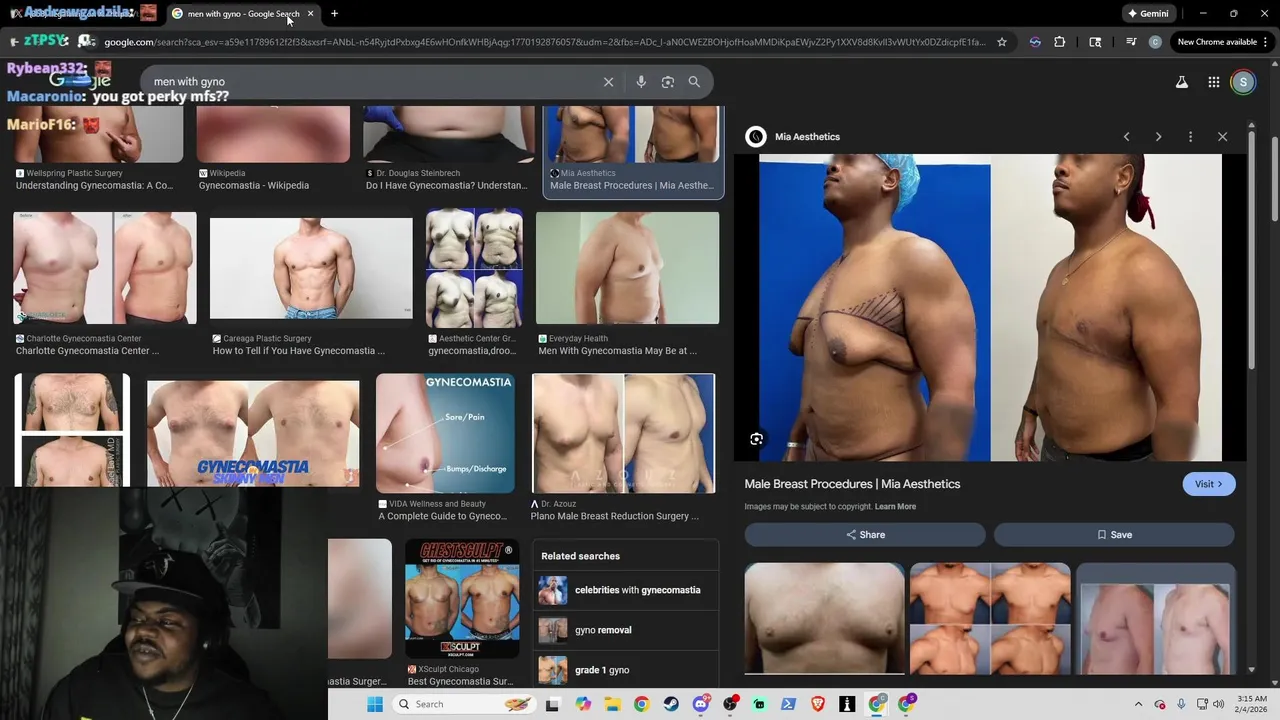This screenshot has width=1280, height=720.
Task: Open Chrome media controls icon
Action: [x=1131, y=42]
